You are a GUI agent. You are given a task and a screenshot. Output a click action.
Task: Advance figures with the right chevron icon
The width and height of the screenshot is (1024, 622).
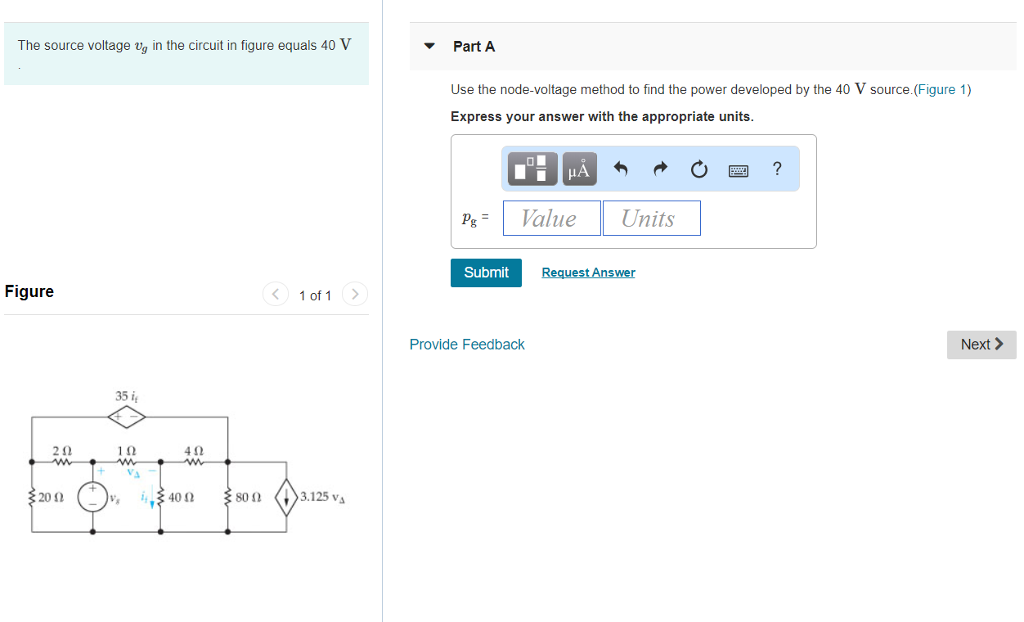[355, 294]
